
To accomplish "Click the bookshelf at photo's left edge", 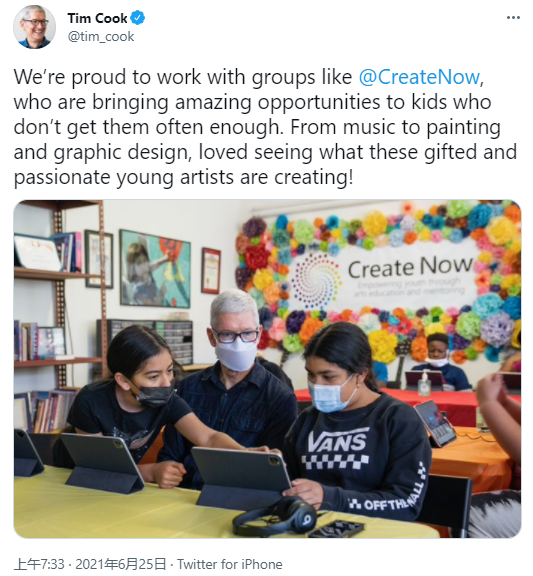I will [57, 318].
